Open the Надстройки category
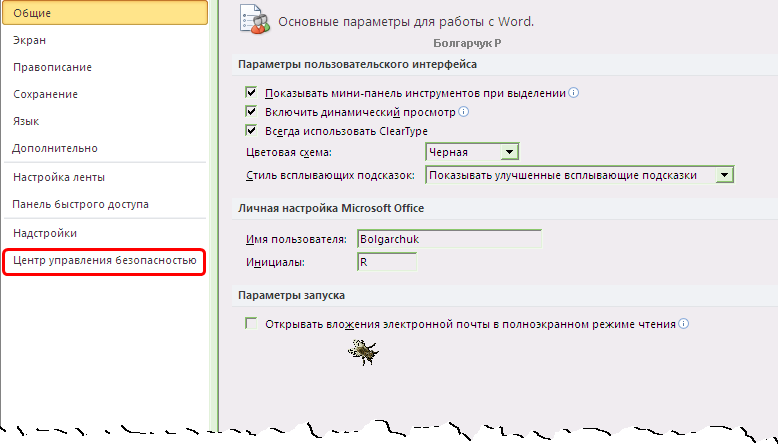The width and height of the screenshot is (778, 446). 45,233
